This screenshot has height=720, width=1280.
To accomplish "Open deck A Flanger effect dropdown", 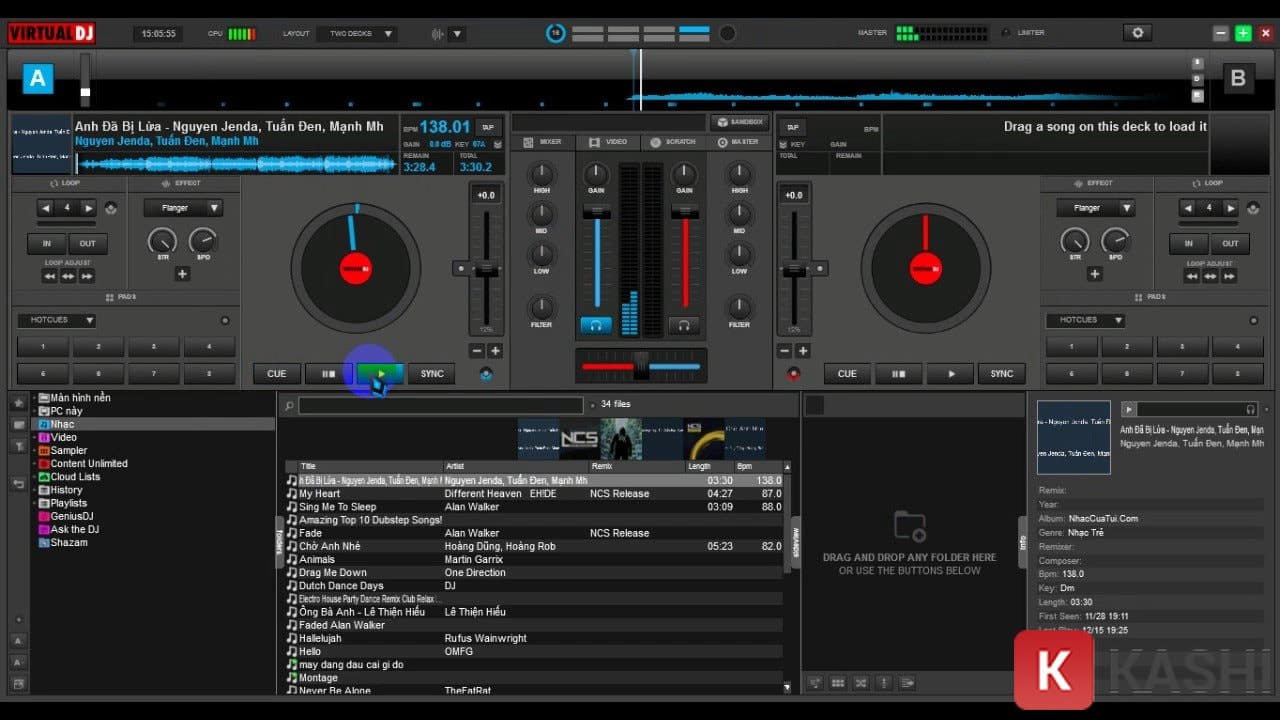I will point(183,208).
